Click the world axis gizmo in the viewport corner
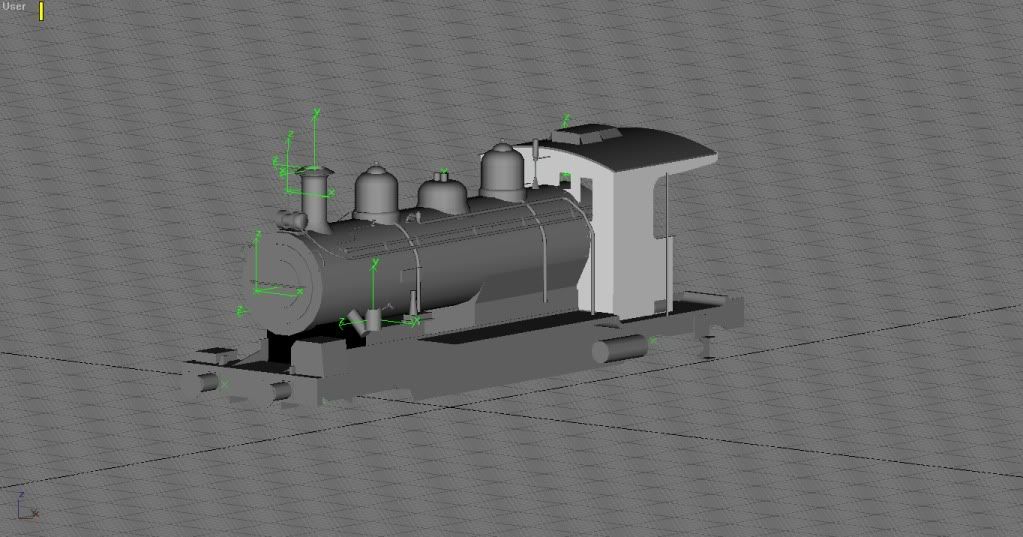 (27, 506)
